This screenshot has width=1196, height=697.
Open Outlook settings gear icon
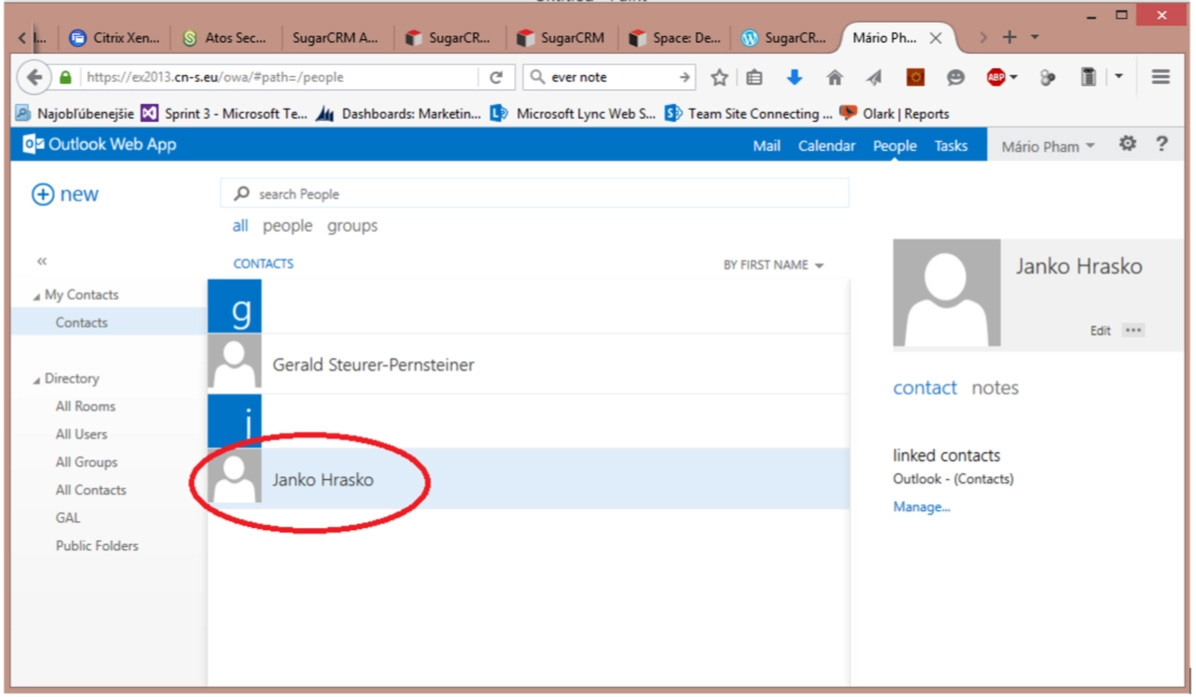click(1127, 143)
